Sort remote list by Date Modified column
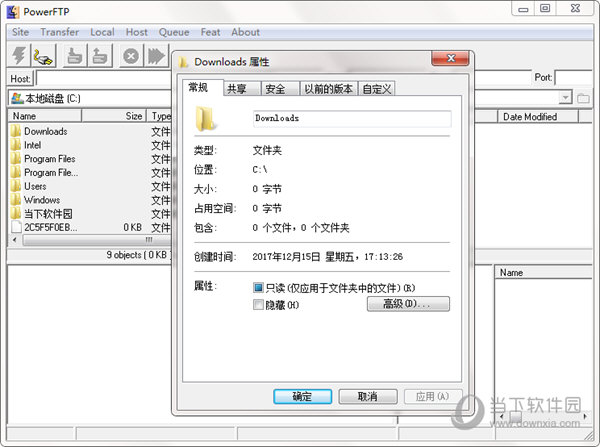The height and width of the screenshot is (447, 600). click(538, 117)
